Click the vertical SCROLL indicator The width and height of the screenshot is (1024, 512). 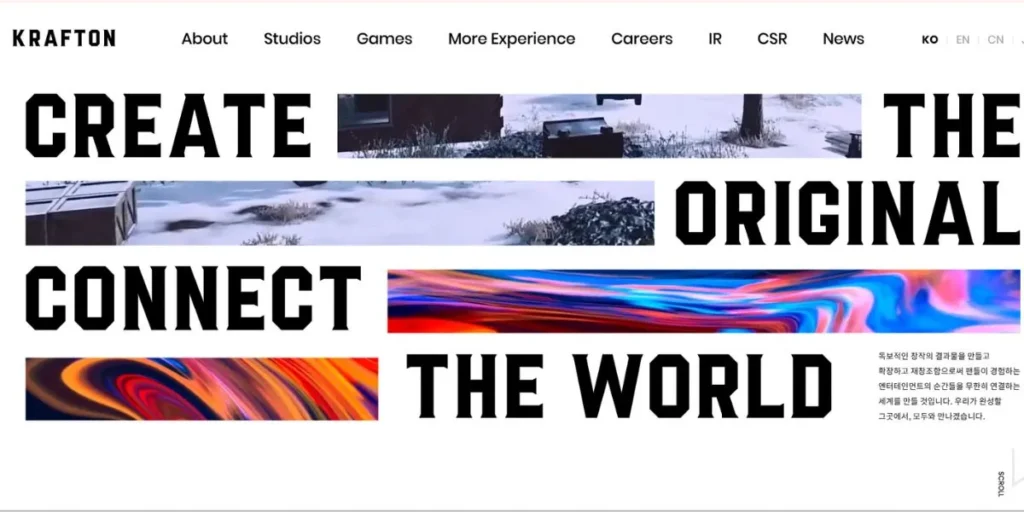coord(1000,484)
